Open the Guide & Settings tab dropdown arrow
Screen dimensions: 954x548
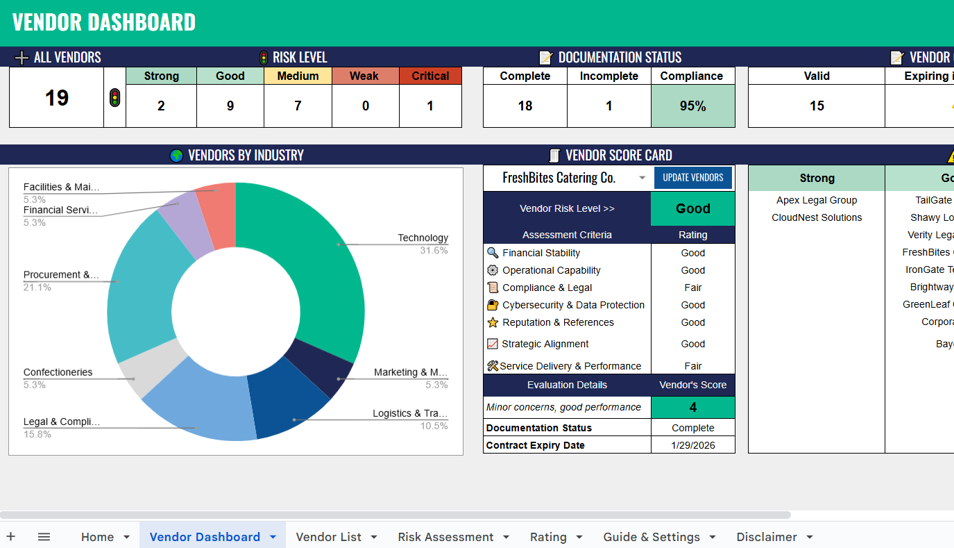(x=712, y=537)
